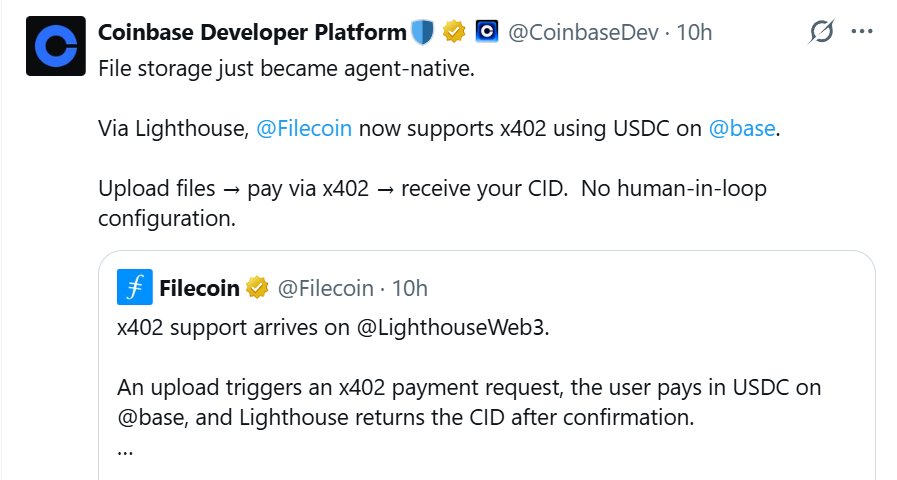Image resolution: width=897 pixels, height=480 pixels.
Task: Click the small Coinbase affiliate badge icon
Action: pos(487,32)
